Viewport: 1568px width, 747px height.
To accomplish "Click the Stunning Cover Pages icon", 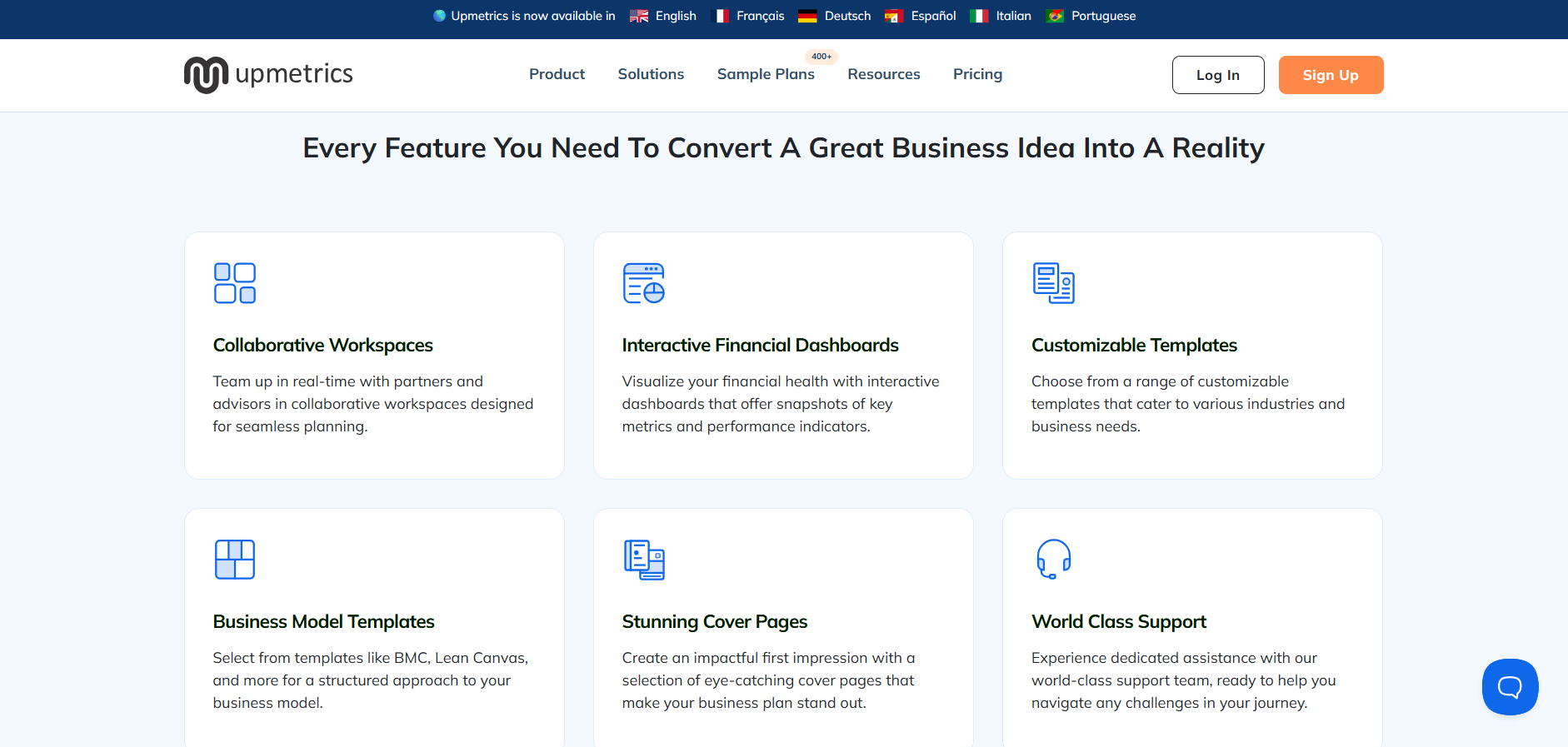I will click(644, 560).
